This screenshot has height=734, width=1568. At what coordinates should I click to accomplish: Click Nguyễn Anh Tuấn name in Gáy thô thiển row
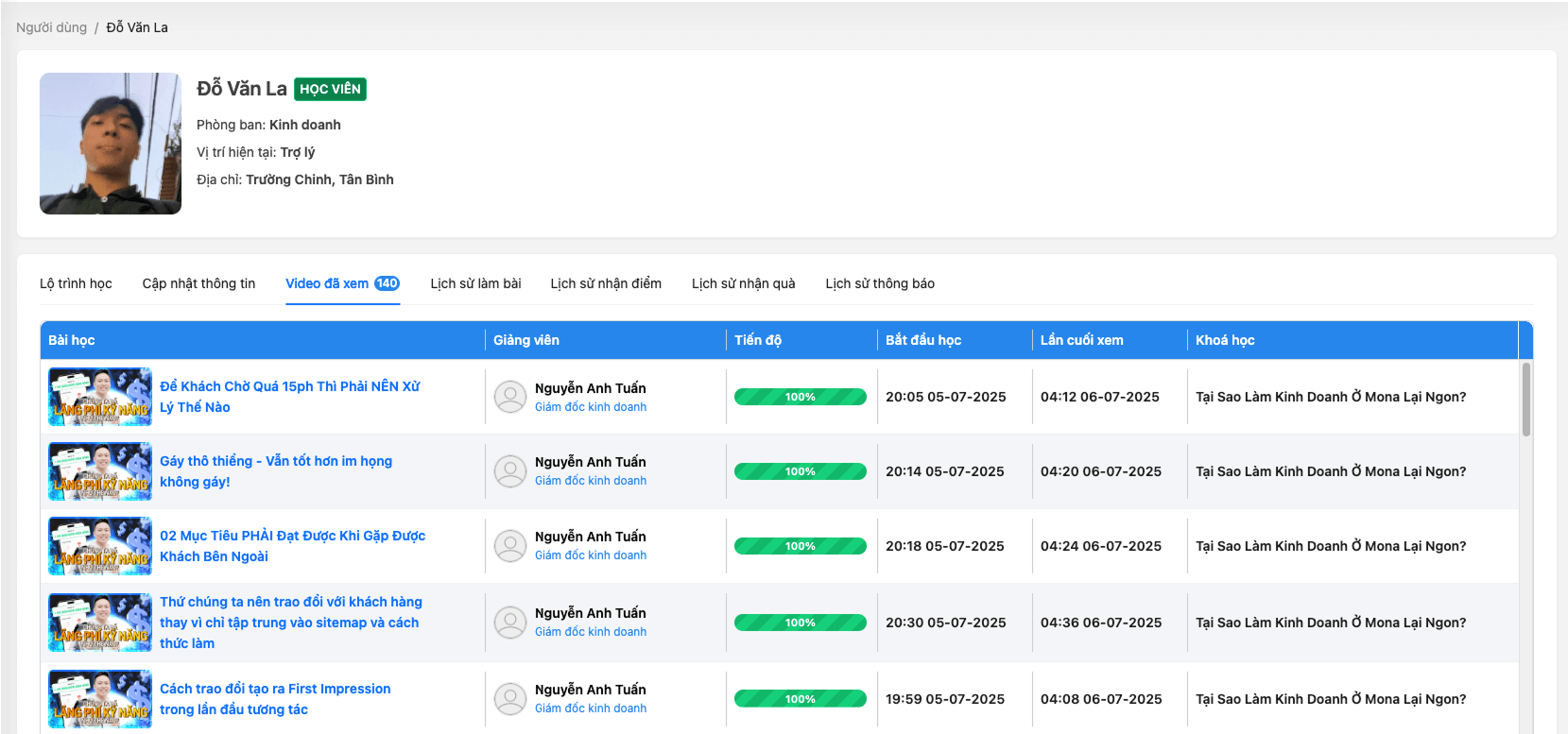coord(591,462)
